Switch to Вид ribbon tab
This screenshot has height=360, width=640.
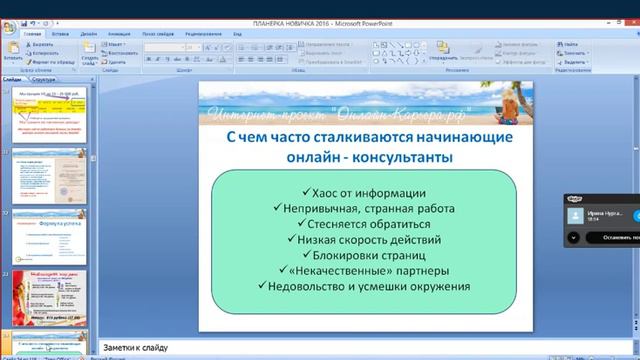[237, 34]
